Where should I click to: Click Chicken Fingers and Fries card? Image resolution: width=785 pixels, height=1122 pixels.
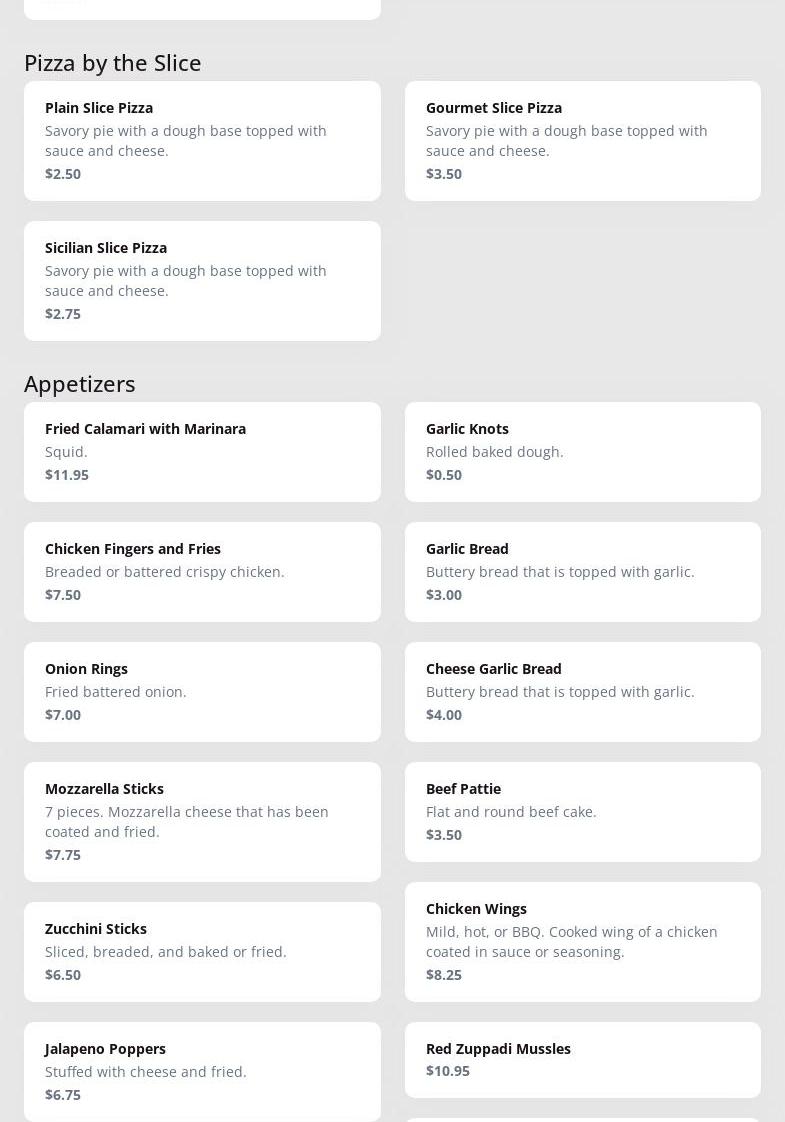(202, 571)
